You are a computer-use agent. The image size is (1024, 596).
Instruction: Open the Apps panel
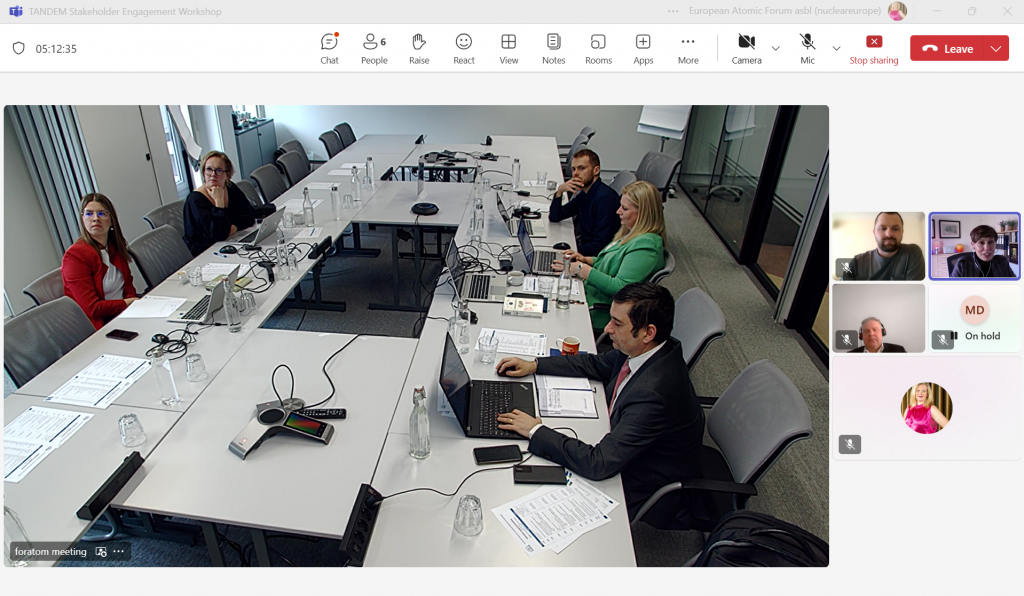(643, 49)
